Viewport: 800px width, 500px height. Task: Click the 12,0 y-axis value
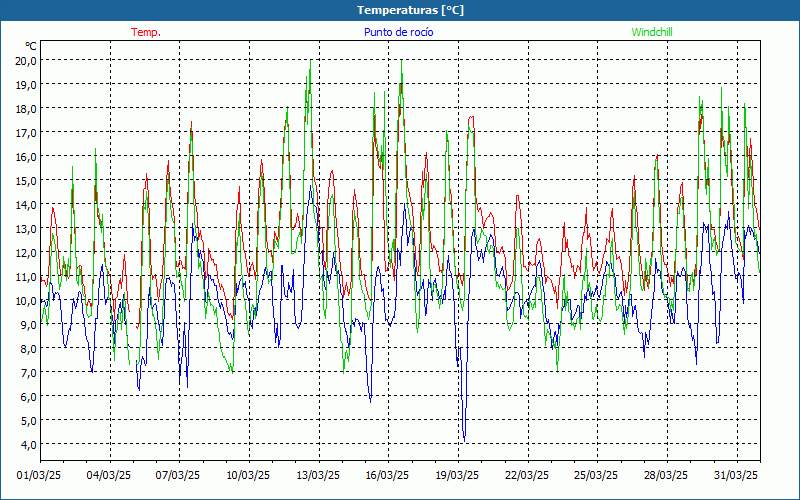[26, 253]
